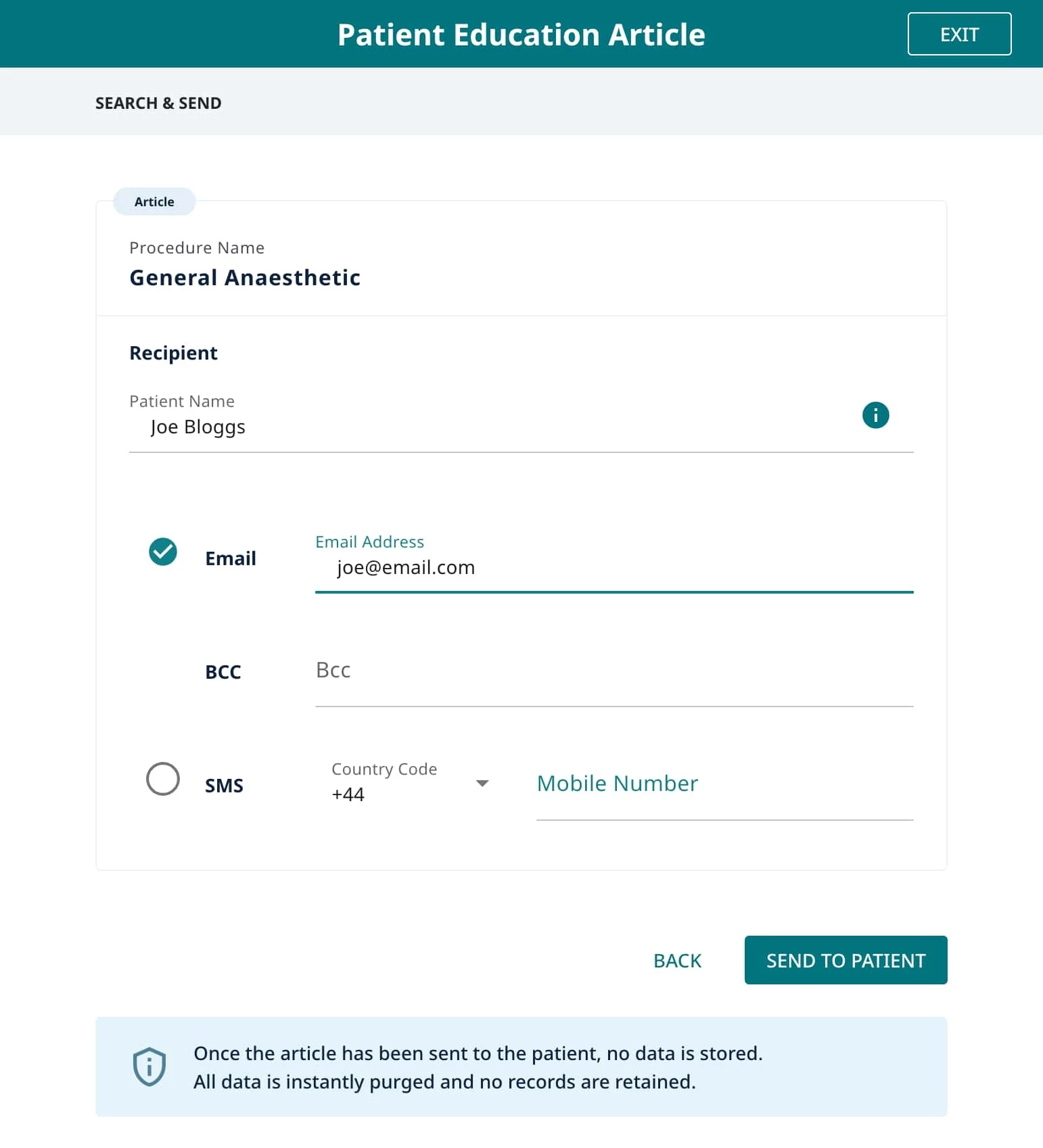Viewport: 1043px width, 1148px height.
Task: Open the Country Code dropdown arrow
Action: pyautogui.click(x=482, y=784)
